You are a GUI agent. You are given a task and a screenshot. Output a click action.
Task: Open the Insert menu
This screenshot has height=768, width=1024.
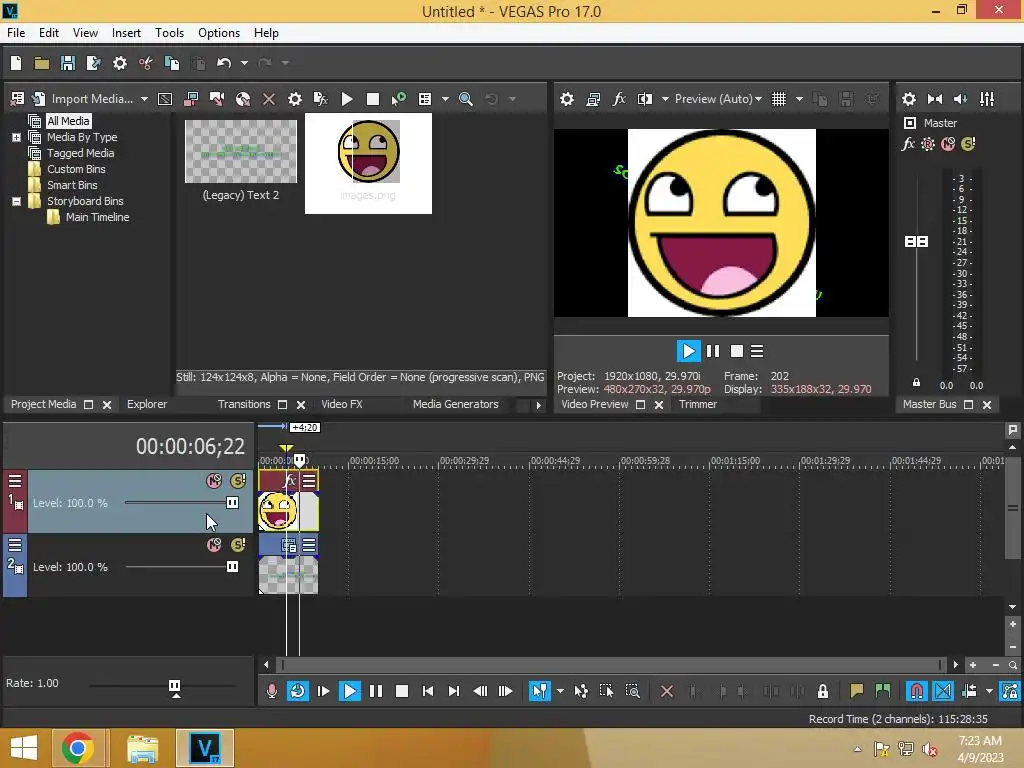coord(126,33)
